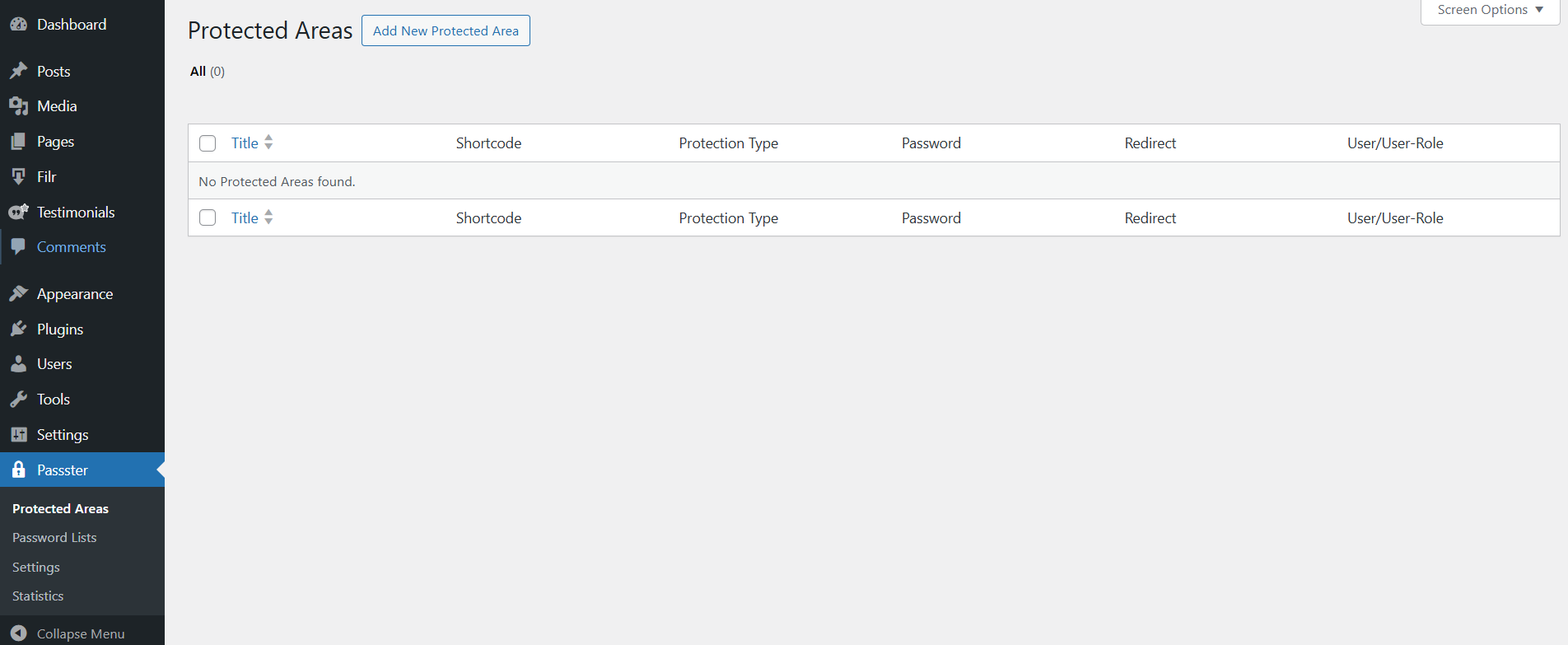Click the Passster lock icon

click(x=18, y=470)
